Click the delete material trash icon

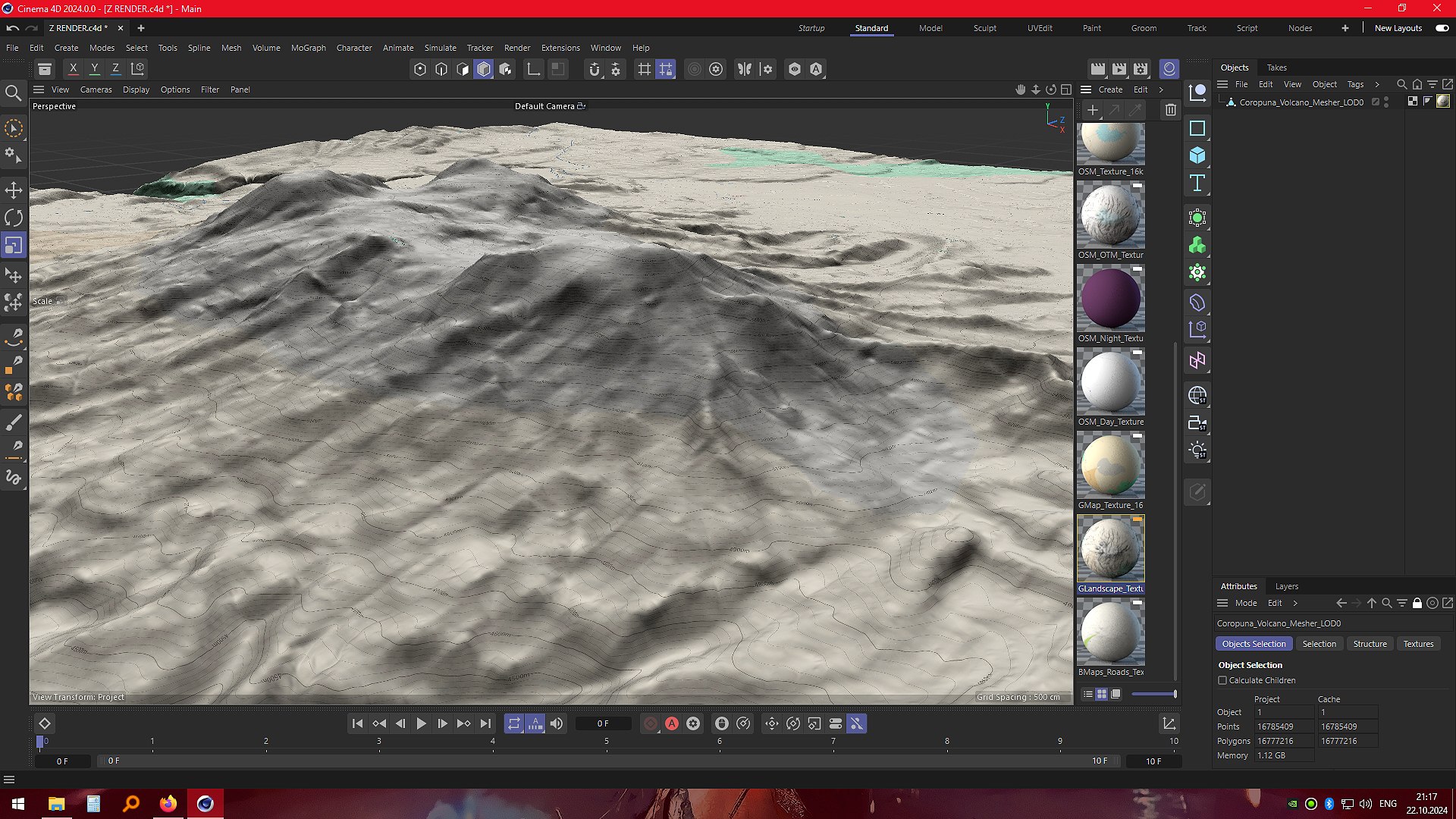click(x=1170, y=110)
